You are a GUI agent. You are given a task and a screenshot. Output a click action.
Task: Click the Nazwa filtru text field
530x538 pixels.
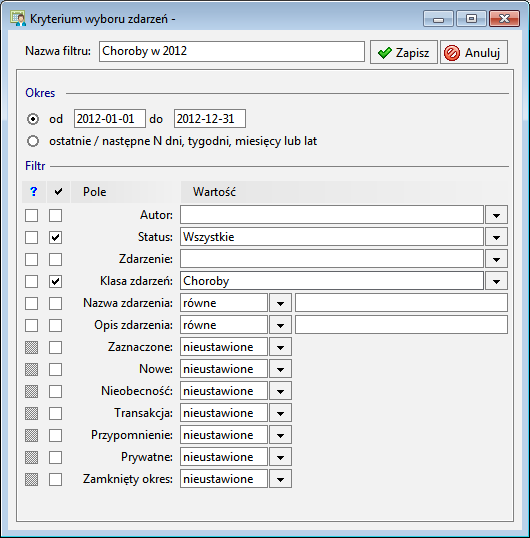click(x=232, y=51)
